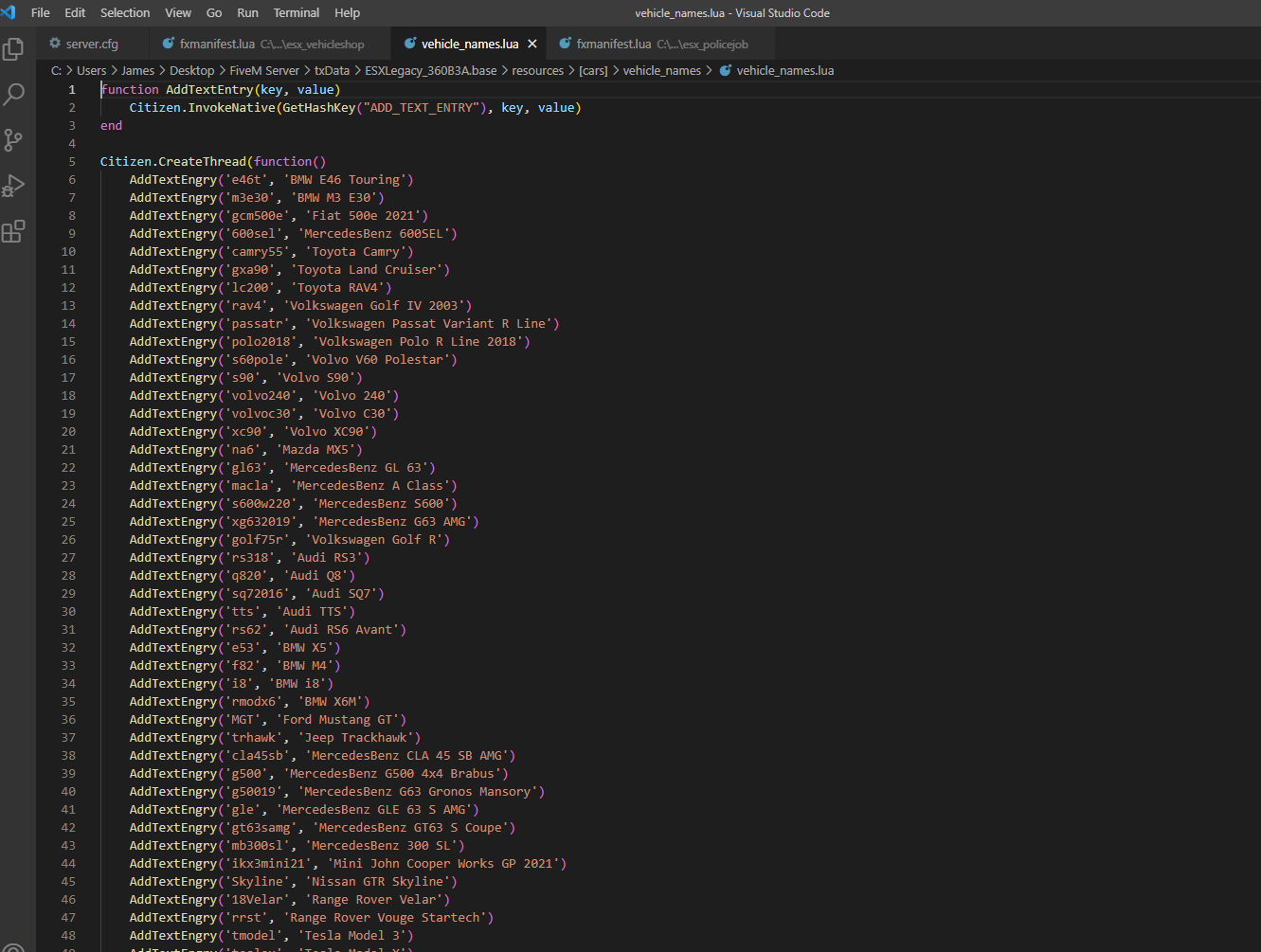This screenshot has width=1261, height=952.
Task: Click the 'AddTextEntry' function name on line 1
Action: coord(209,89)
